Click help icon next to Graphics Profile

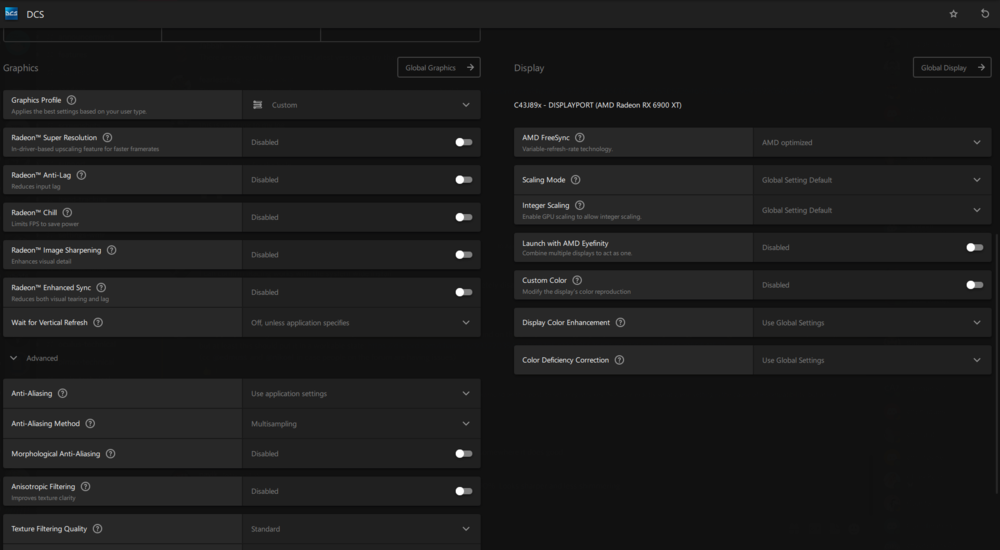click(71, 100)
